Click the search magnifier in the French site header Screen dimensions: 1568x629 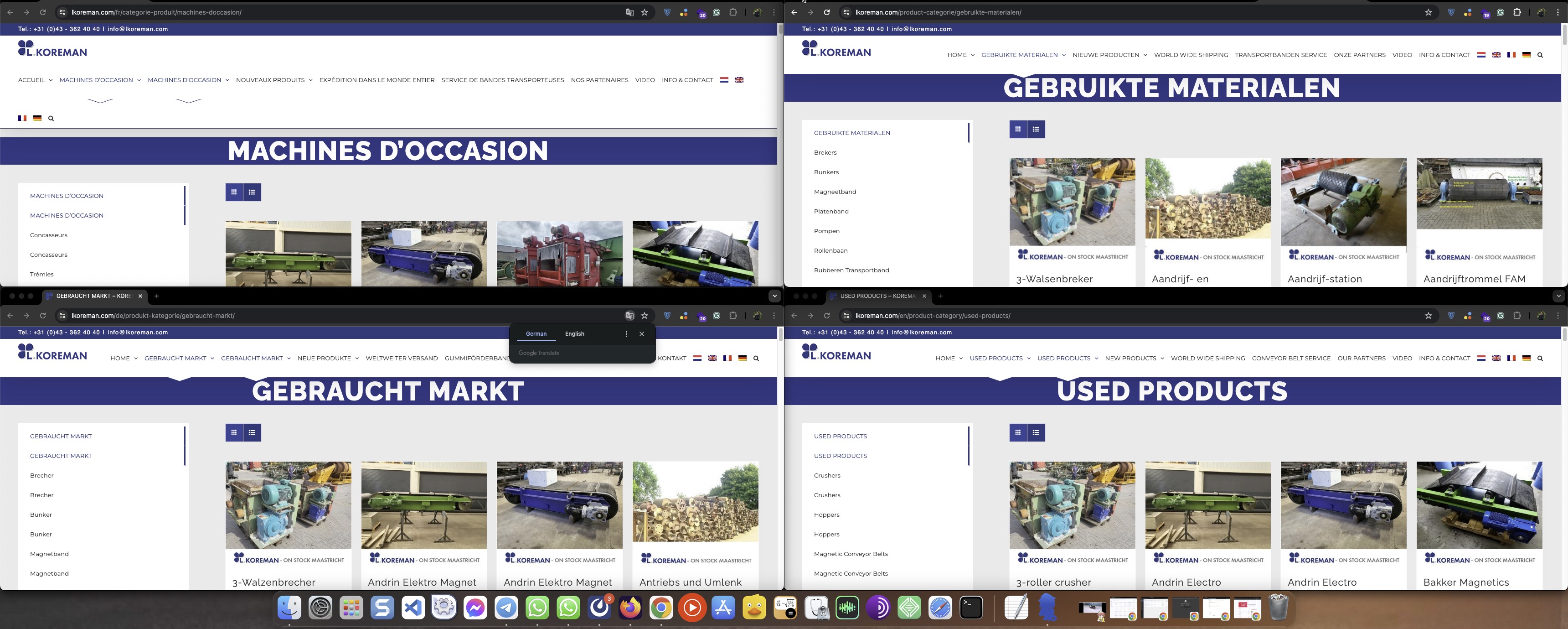point(51,118)
